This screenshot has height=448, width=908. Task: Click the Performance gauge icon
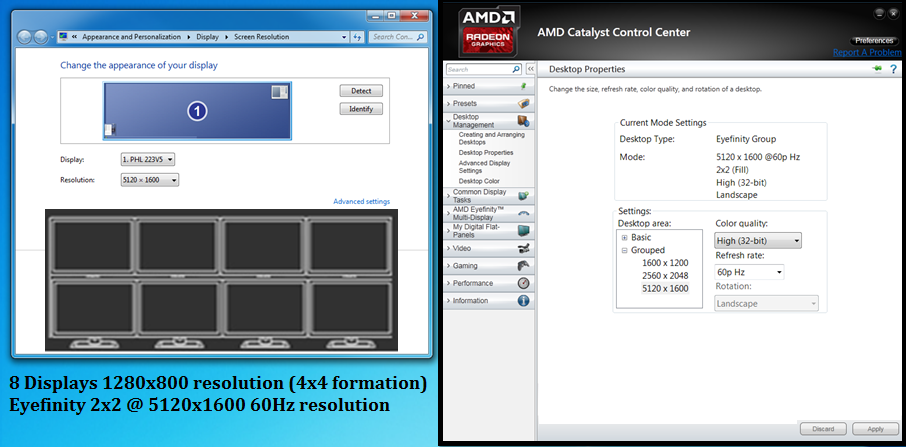click(x=523, y=283)
